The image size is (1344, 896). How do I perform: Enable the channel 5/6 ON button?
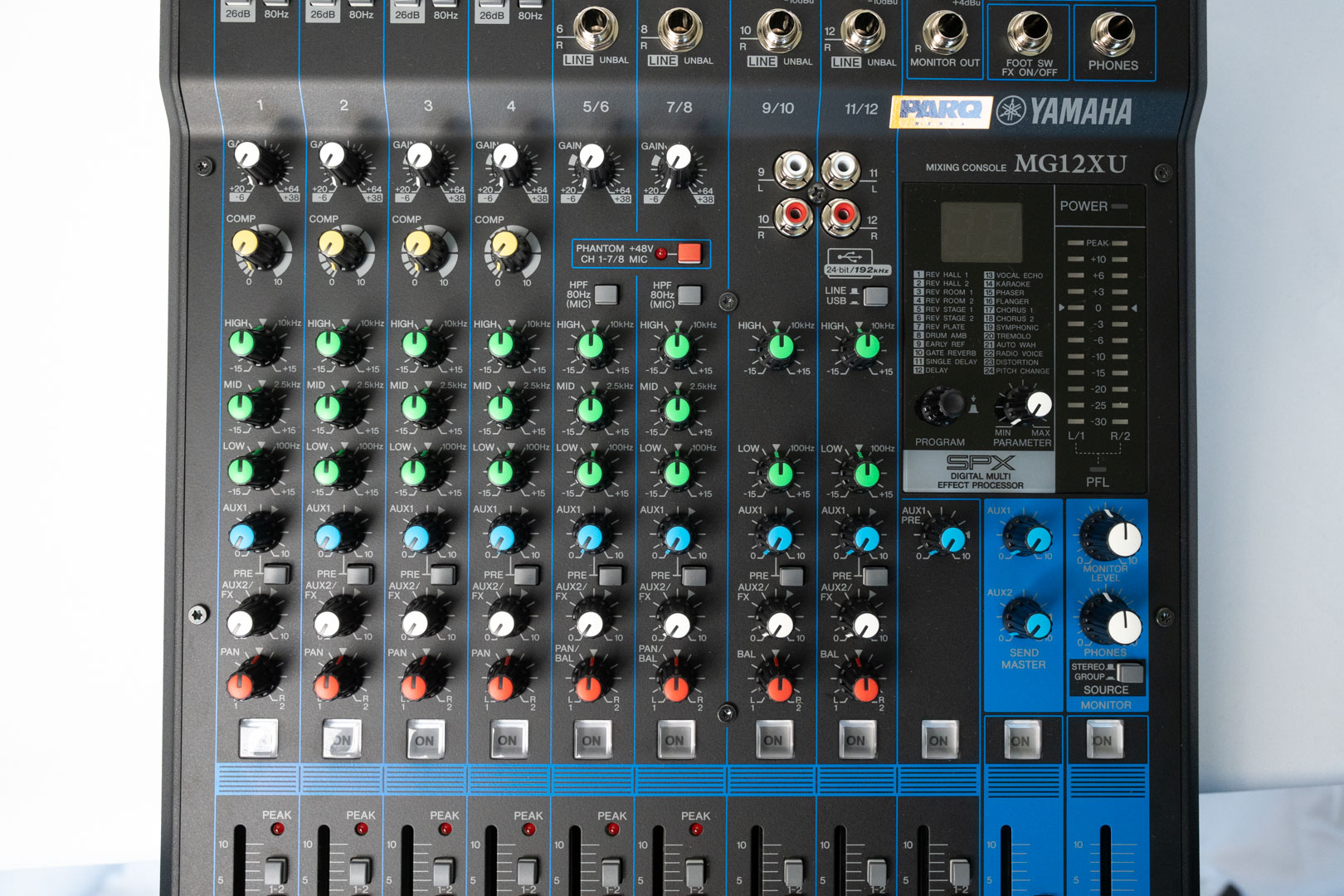tap(592, 739)
